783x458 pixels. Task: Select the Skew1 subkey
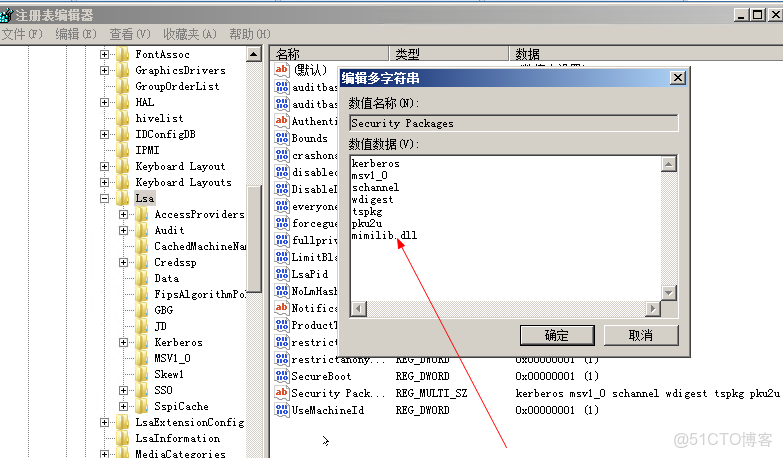169,374
